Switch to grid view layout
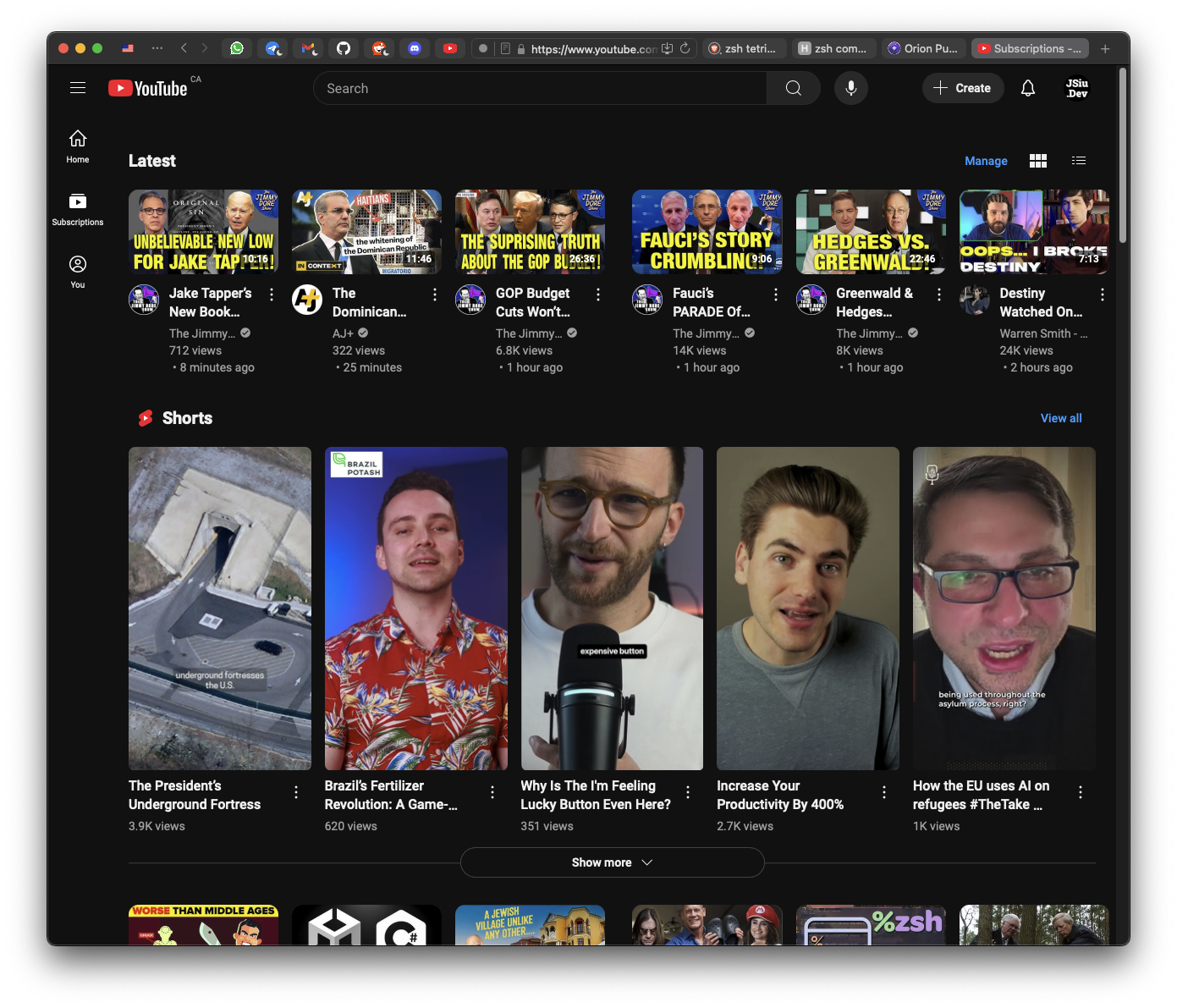 pos(1037,160)
